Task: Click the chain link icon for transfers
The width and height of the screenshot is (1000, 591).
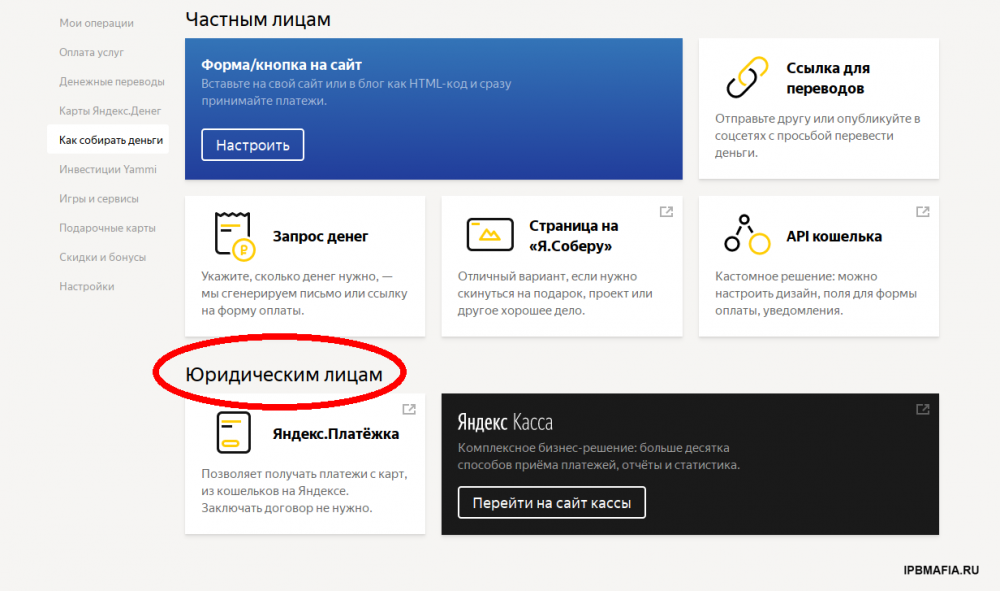Action: pos(747,77)
